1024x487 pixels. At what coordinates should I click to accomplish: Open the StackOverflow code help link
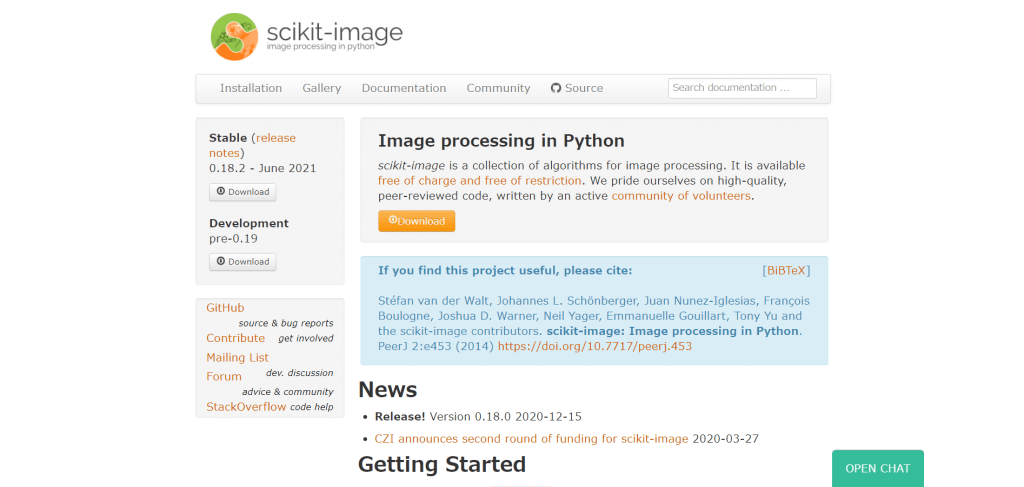pos(246,407)
